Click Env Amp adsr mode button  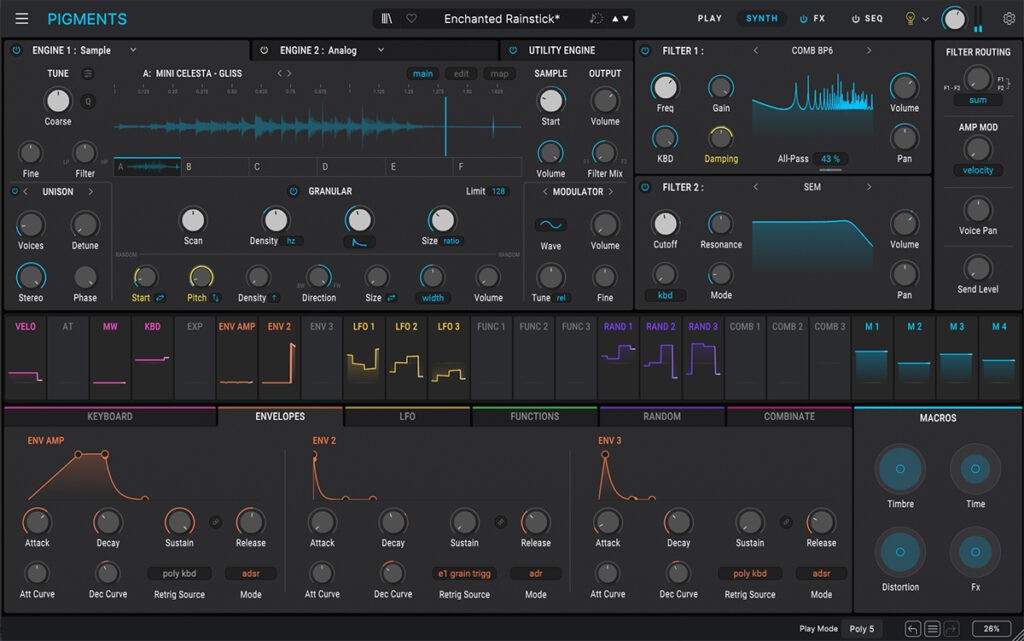coord(251,574)
